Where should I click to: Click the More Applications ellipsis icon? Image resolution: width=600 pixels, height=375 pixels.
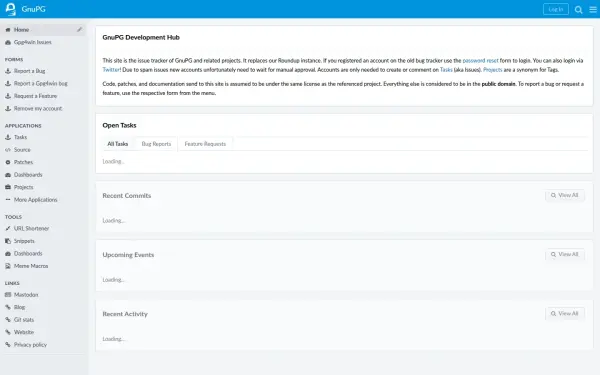click(8, 200)
